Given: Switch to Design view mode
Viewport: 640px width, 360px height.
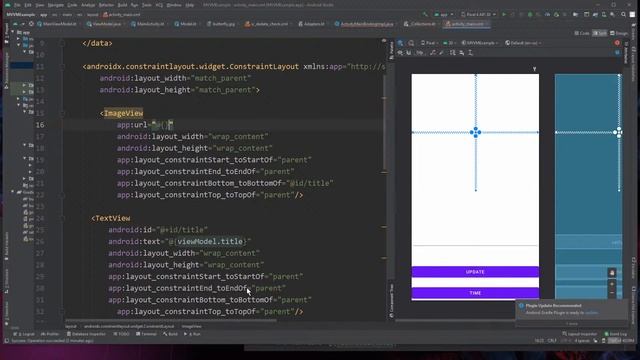Looking at the screenshot, I should 618,33.
